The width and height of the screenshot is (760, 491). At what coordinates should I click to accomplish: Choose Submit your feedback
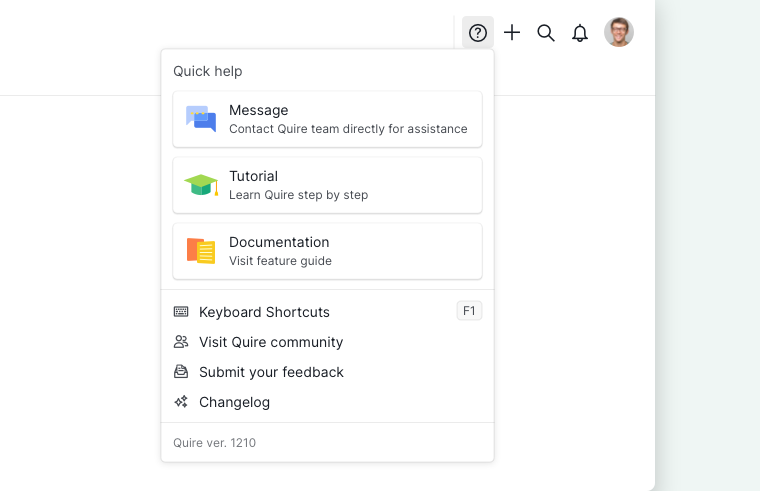tap(328, 372)
